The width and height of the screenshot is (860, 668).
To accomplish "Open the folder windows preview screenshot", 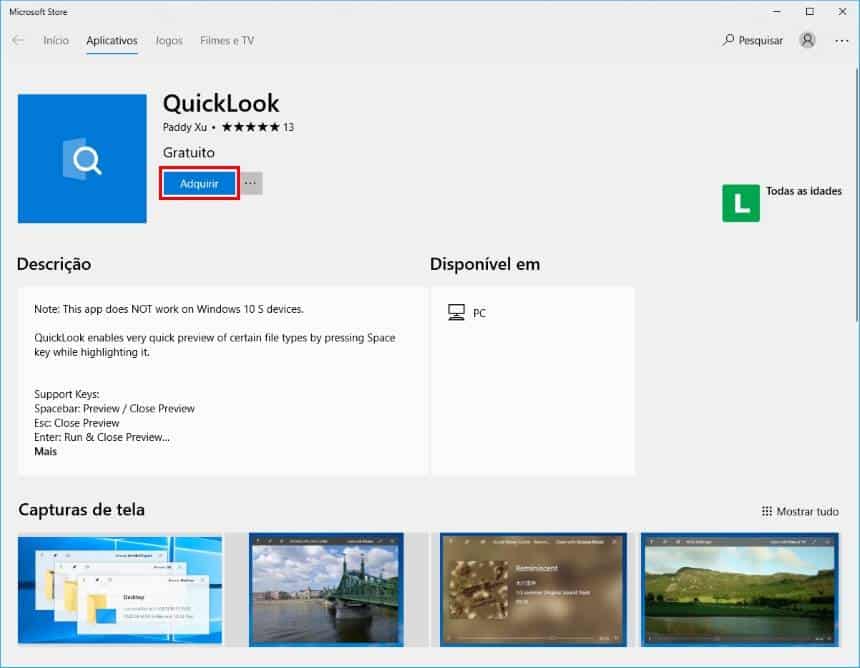I will tap(120, 590).
